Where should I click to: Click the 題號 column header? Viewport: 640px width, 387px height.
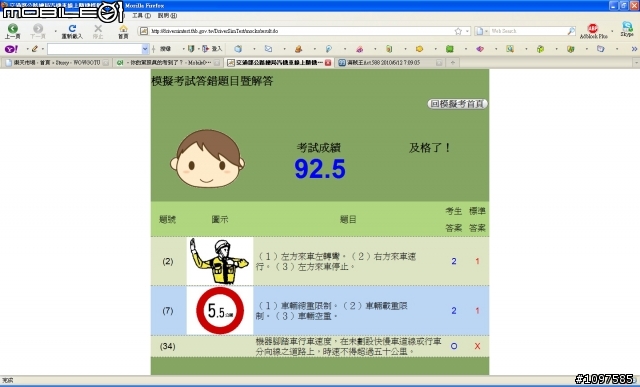pyautogui.click(x=167, y=219)
